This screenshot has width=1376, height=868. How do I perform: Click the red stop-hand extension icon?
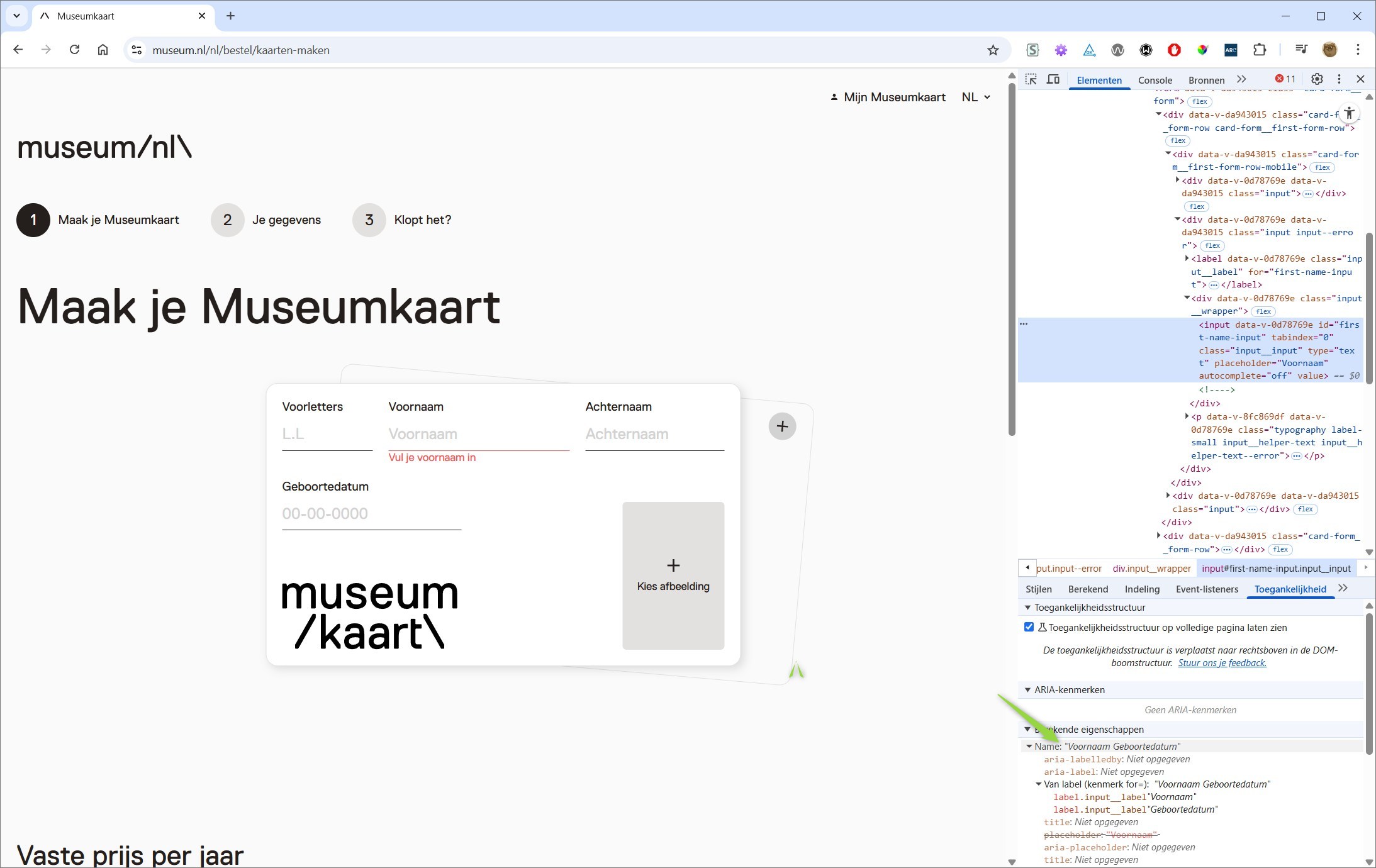1174,50
